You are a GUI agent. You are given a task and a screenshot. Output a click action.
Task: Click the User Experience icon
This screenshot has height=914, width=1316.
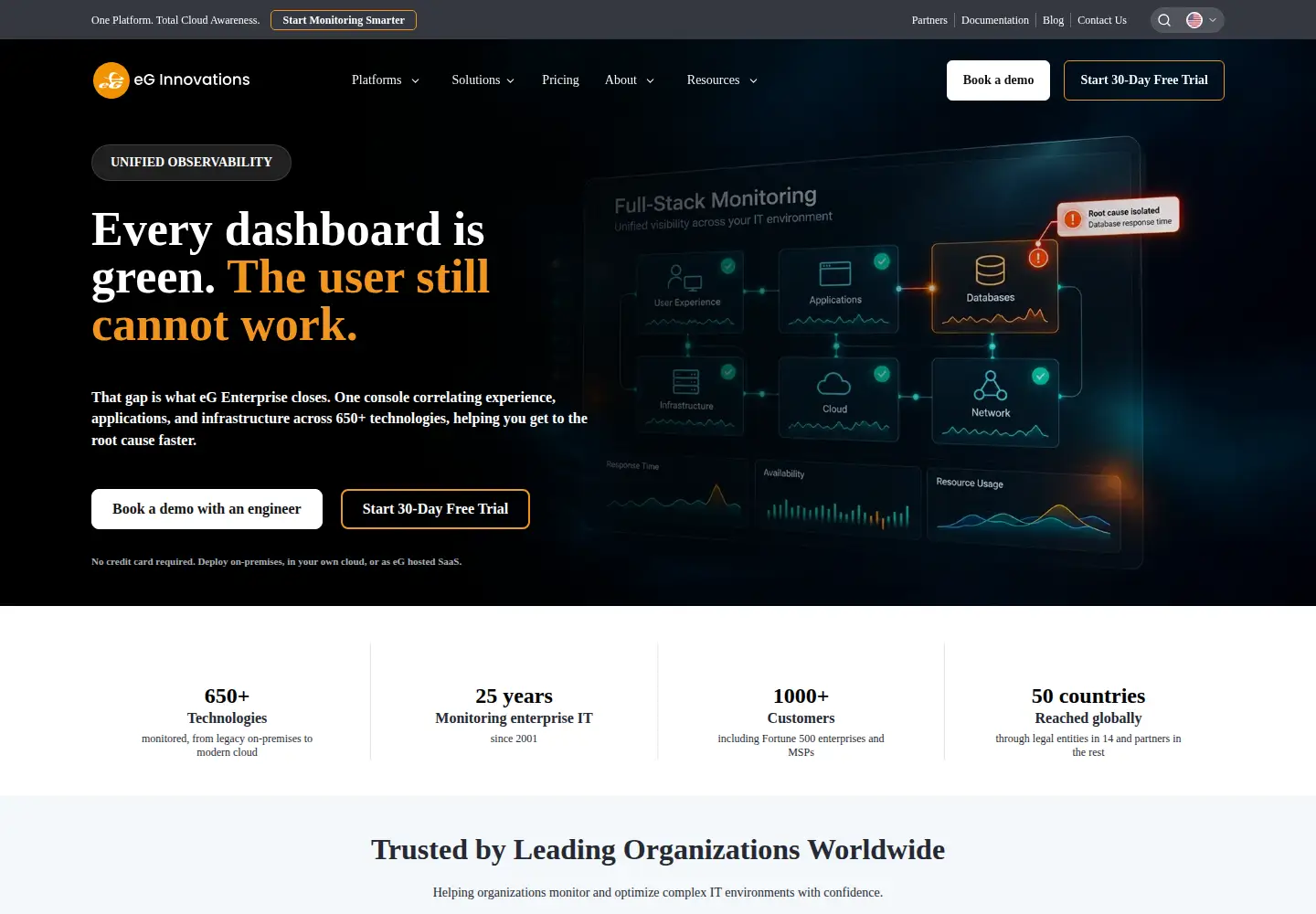(685, 277)
